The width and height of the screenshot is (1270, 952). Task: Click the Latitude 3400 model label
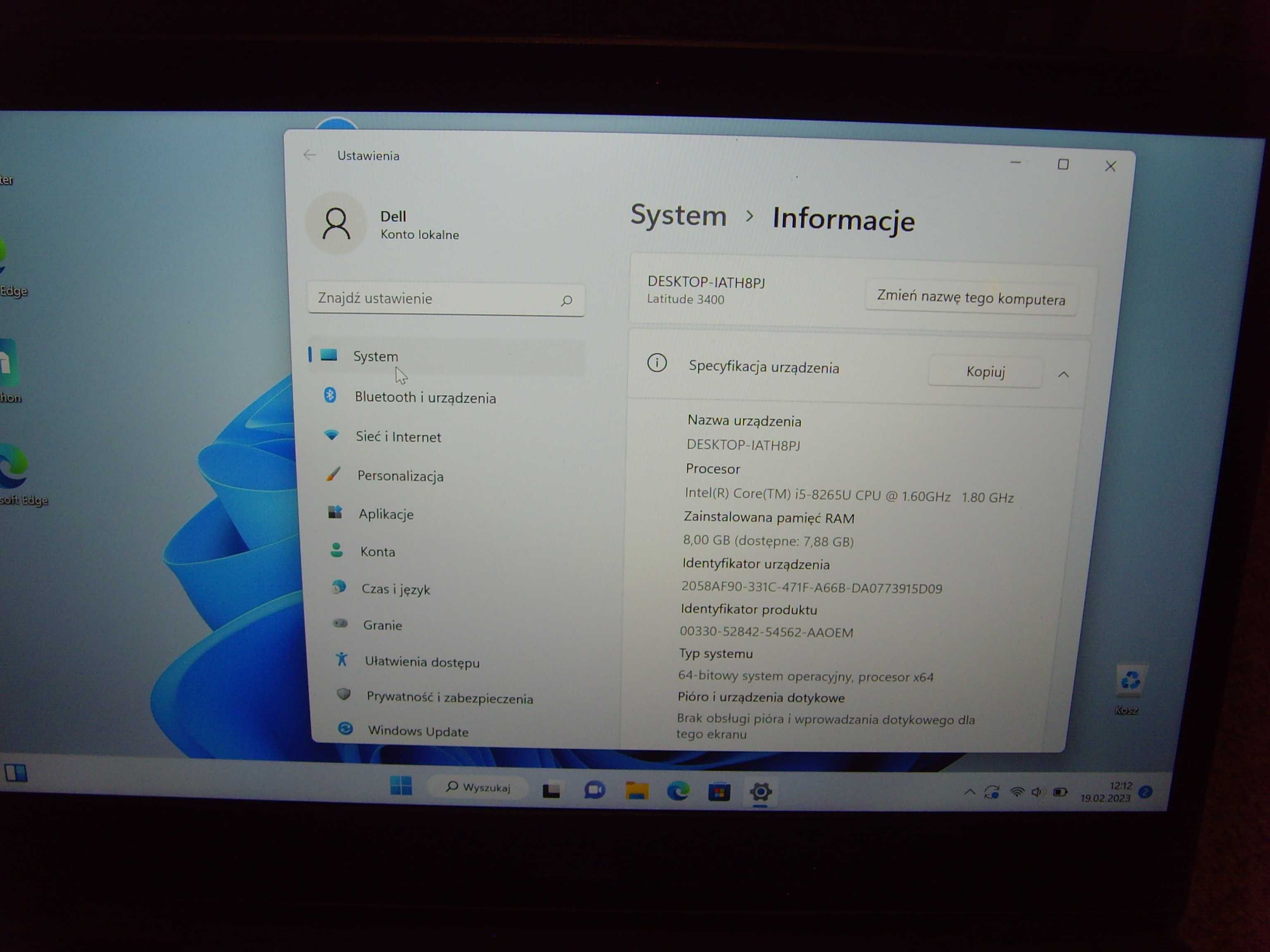coord(685,300)
